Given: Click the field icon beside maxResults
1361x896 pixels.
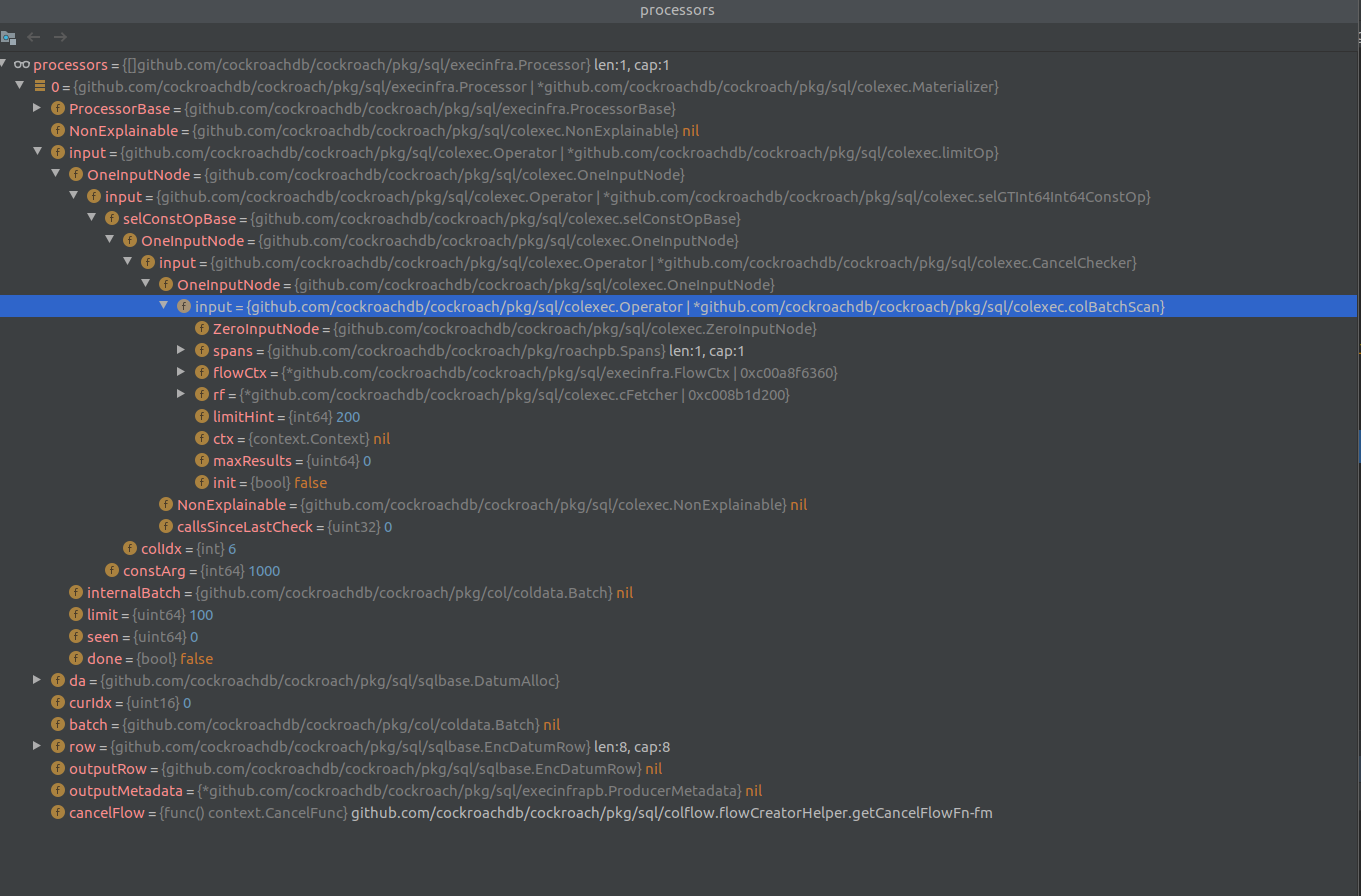Looking at the screenshot, I should [x=202, y=460].
